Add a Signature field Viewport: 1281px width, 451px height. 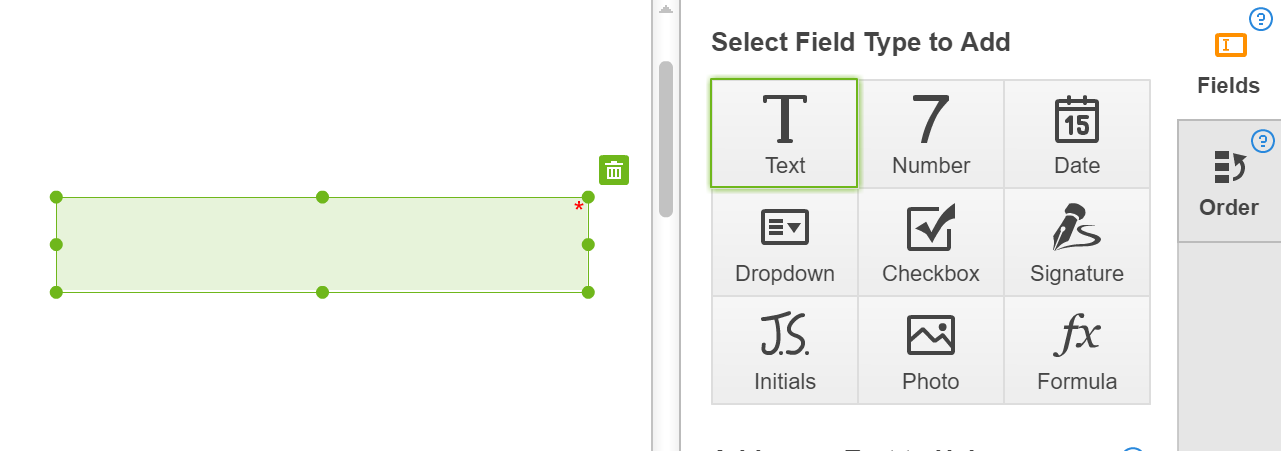[x=1077, y=242]
